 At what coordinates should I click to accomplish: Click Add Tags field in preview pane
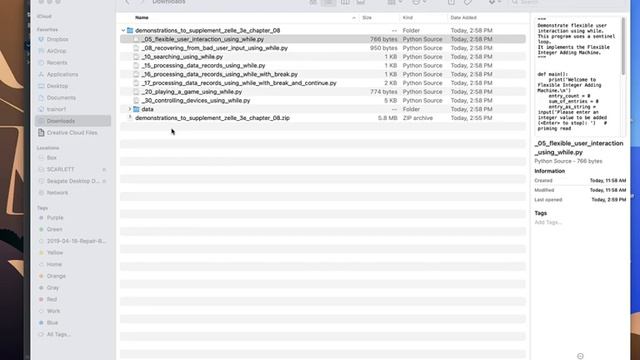(548, 222)
